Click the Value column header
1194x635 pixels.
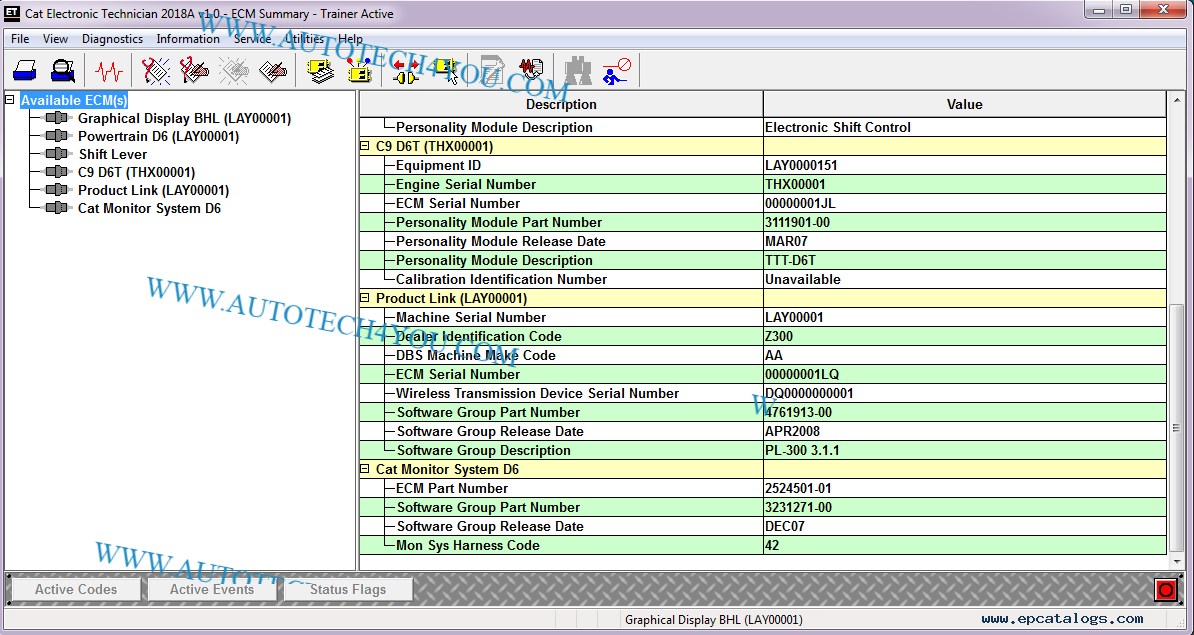964,104
